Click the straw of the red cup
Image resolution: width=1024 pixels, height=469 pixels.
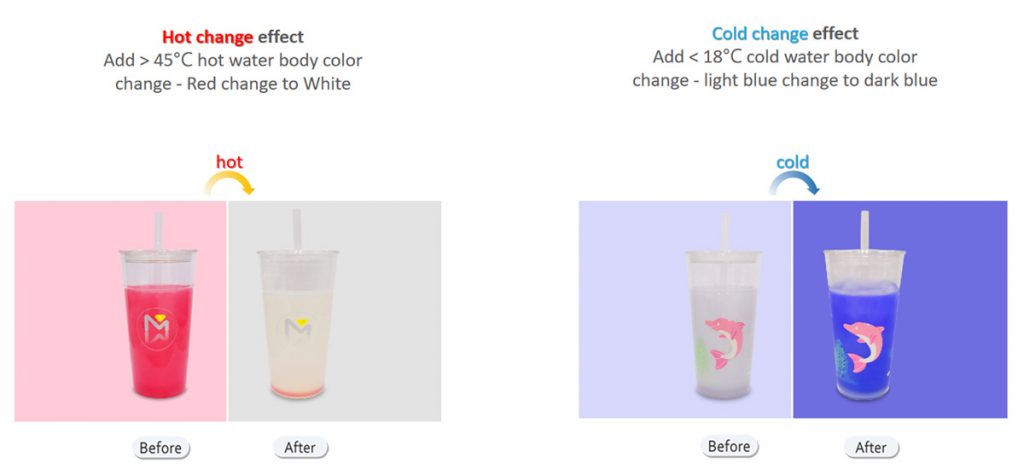coord(158,232)
